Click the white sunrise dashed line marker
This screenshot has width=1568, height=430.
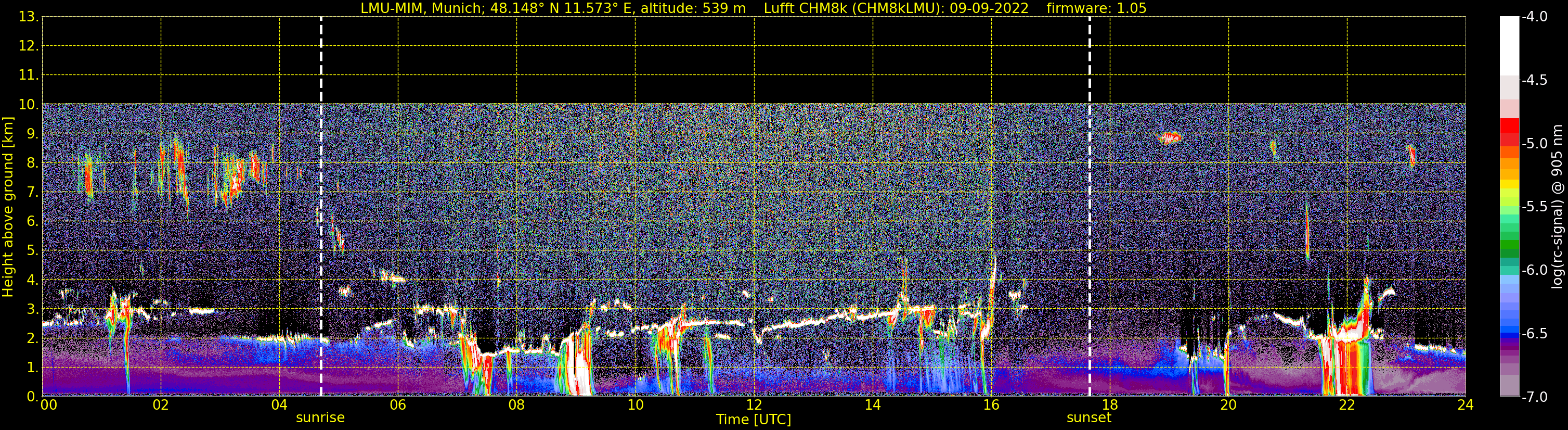point(321,207)
